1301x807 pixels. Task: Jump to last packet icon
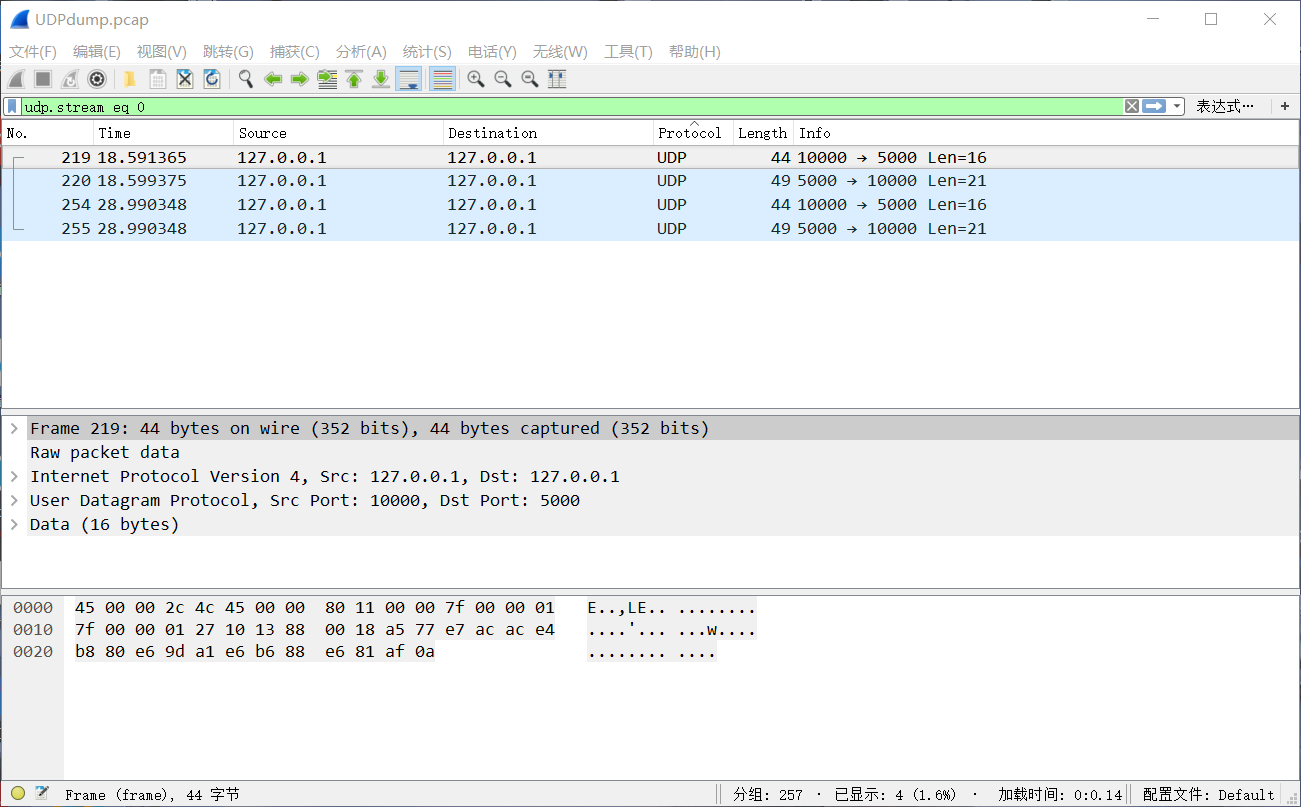click(x=381, y=79)
